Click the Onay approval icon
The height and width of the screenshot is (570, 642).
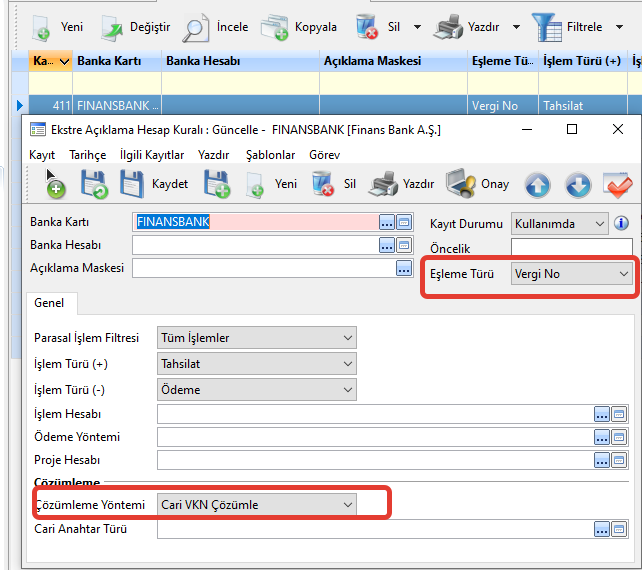pos(460,184)
